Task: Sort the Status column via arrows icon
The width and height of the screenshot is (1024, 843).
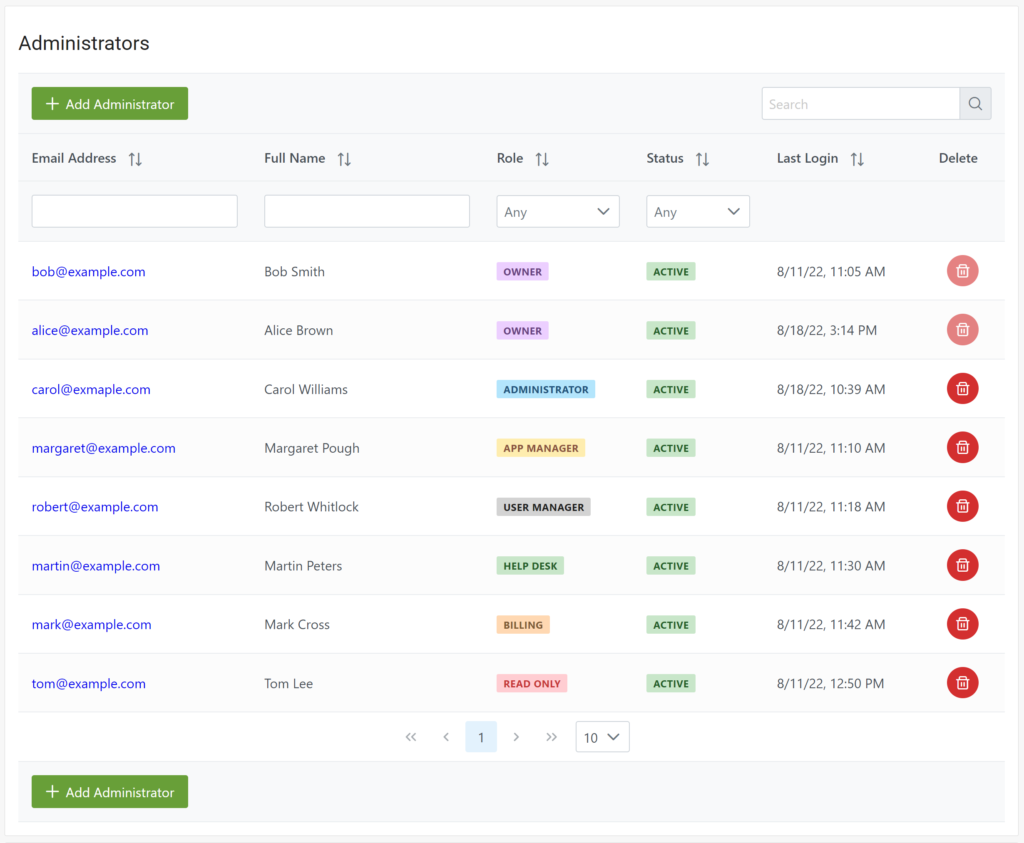Action: tap(702, 159)
